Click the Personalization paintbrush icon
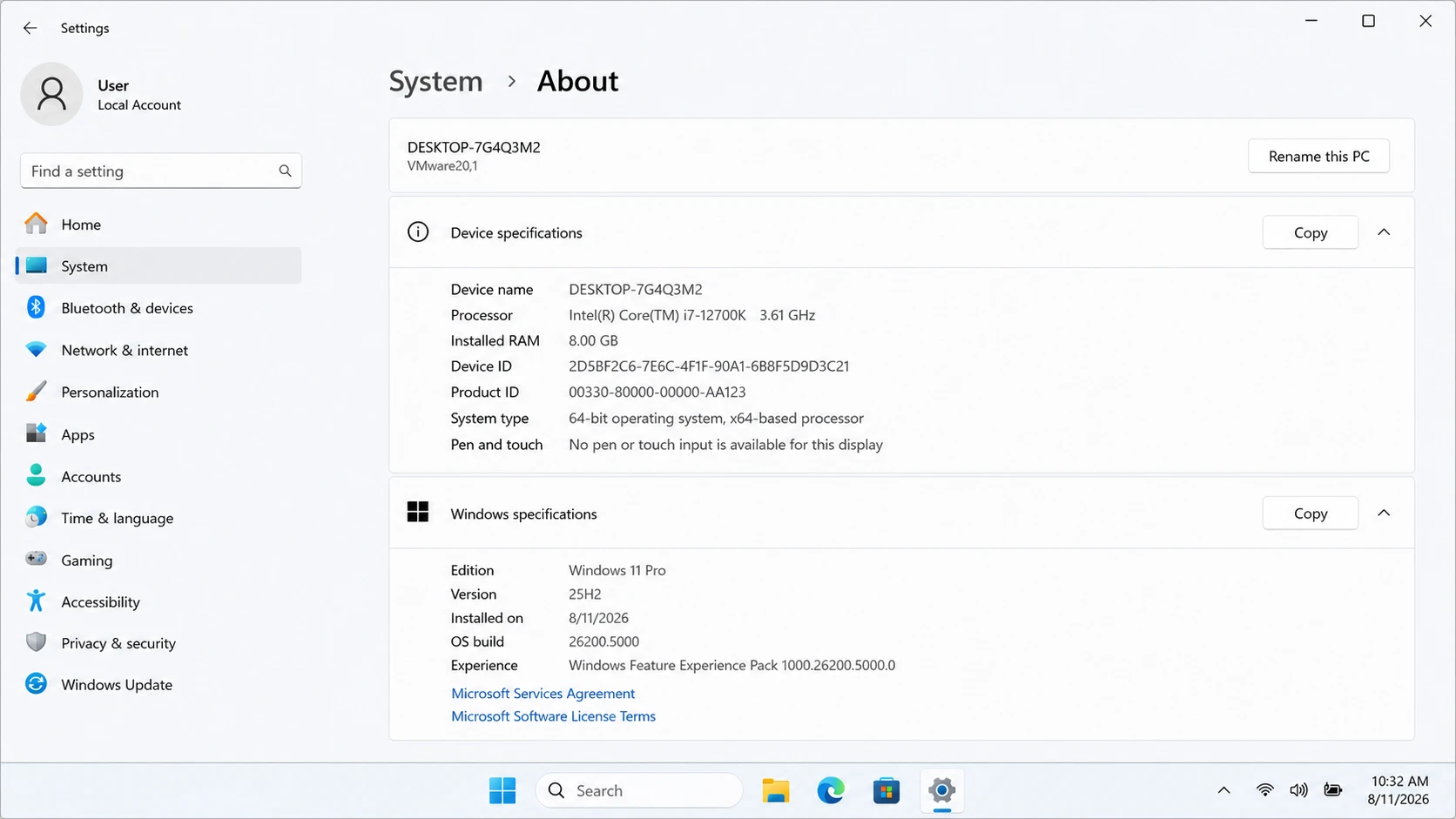 36,391
